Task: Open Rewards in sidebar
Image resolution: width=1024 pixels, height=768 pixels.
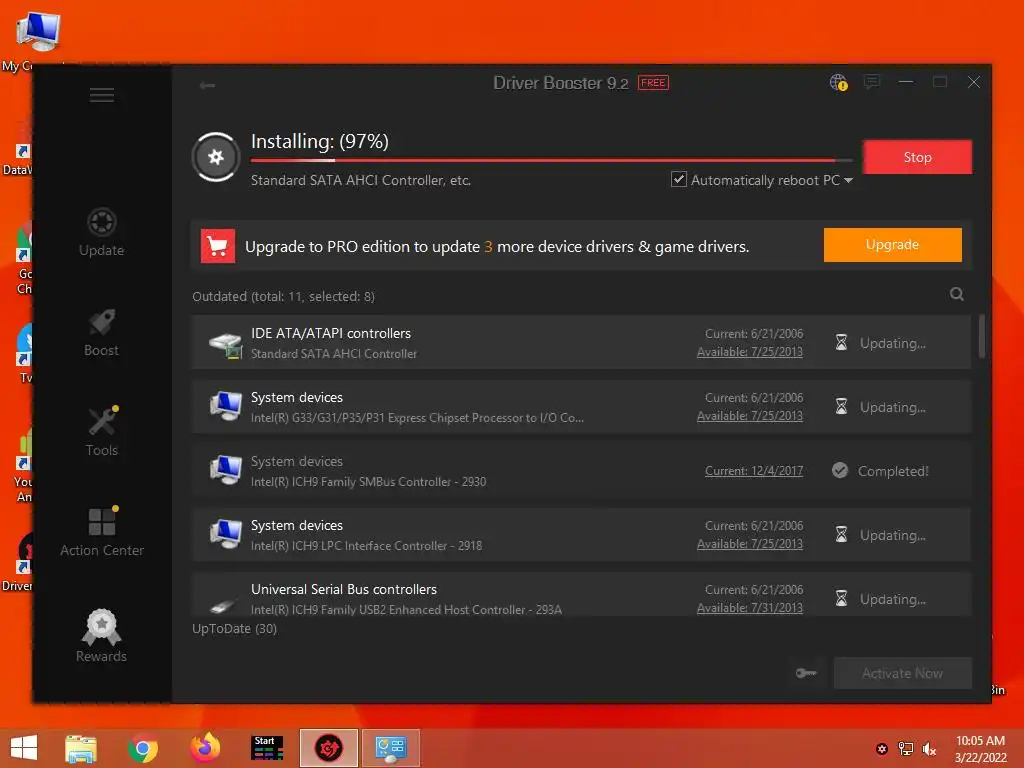Action: coord(101,636)
